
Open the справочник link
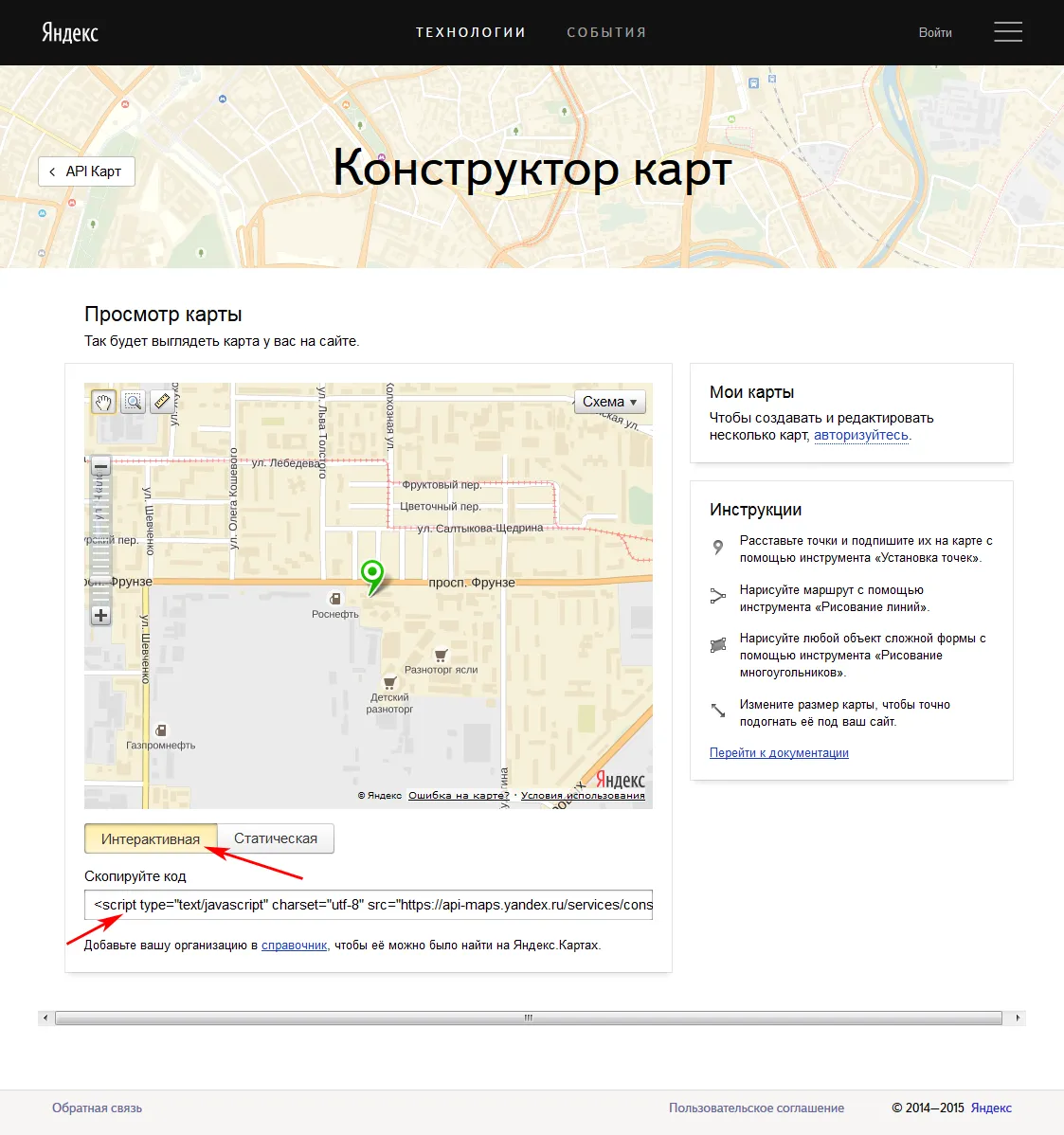(x=294, y=946)
